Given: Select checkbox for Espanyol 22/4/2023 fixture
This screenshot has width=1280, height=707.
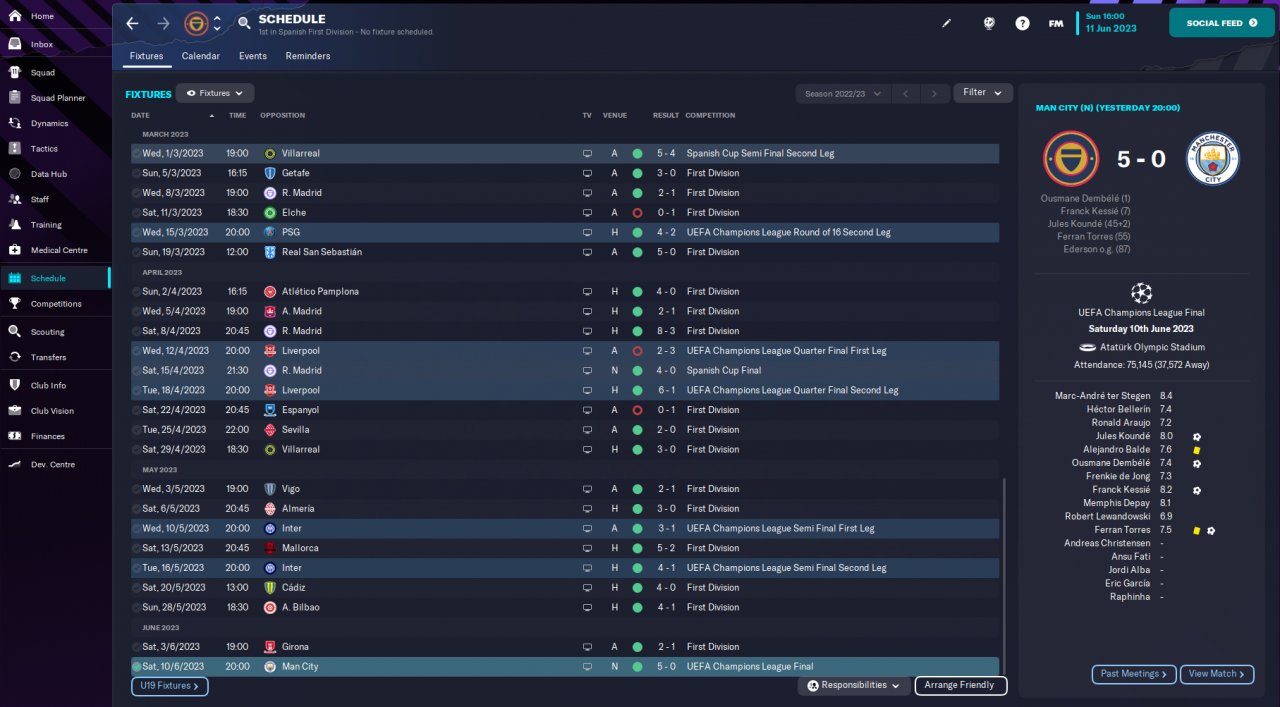Looking at the screenshot, I should [136, 410].
